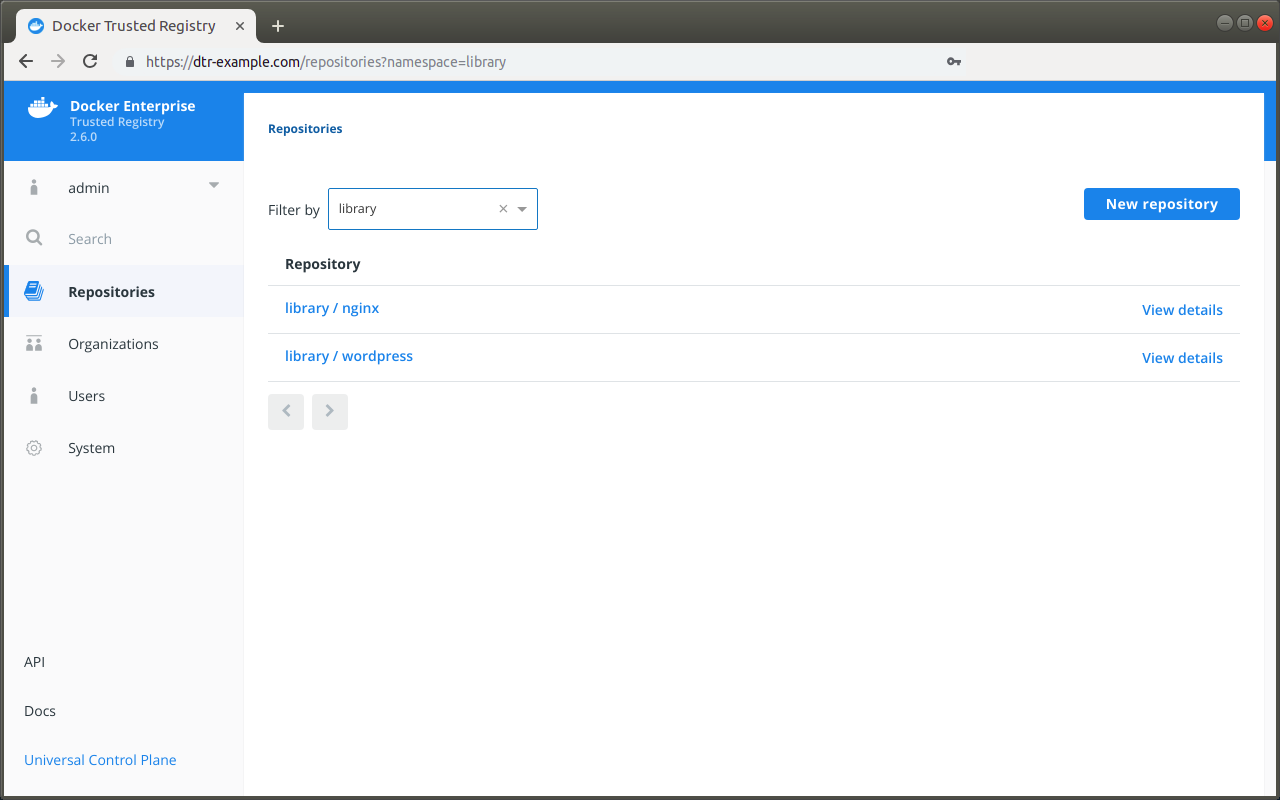Expand the admin account dropdown arrow
Image resolution: width=1280 pixels, height=800 pixels.
point(214,186)
